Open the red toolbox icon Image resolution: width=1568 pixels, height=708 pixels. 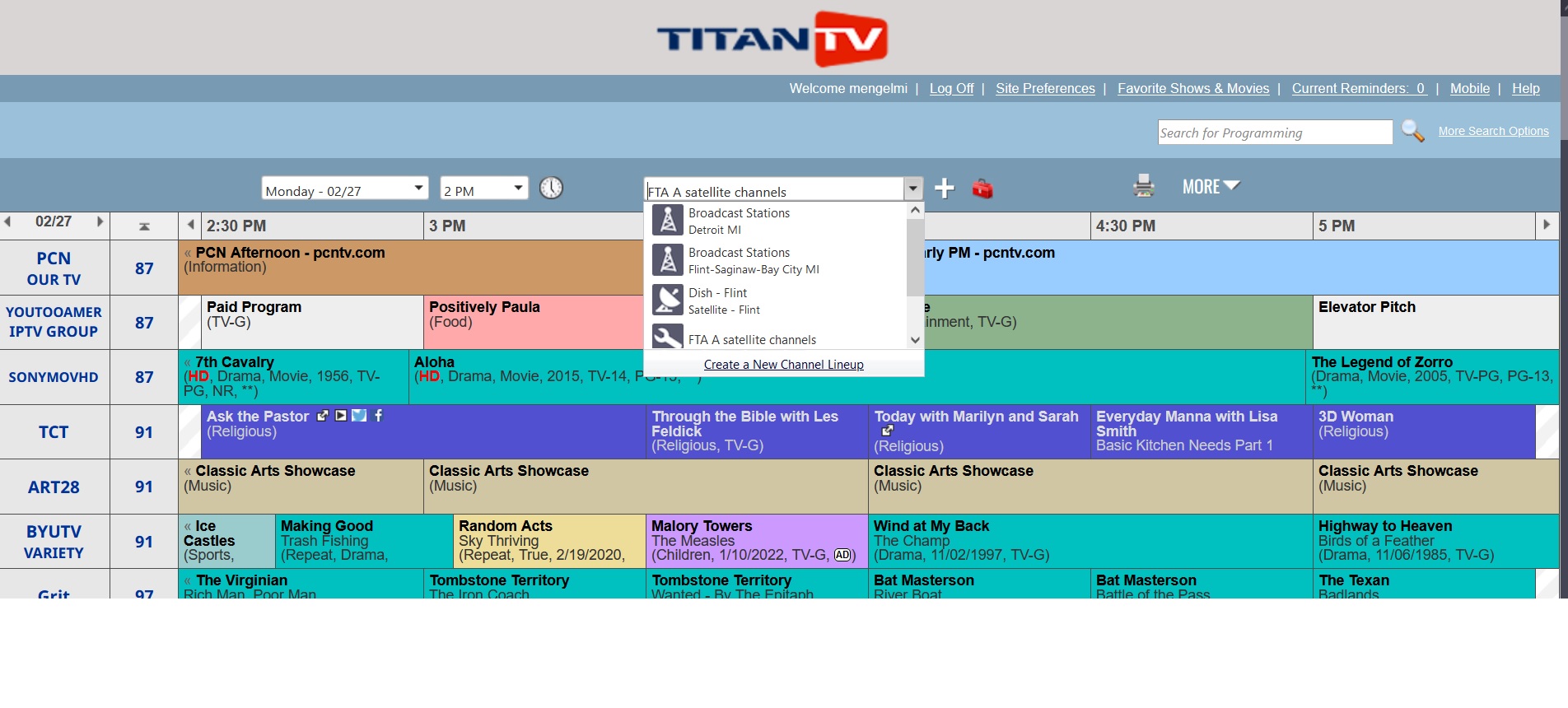coord(982,189)
